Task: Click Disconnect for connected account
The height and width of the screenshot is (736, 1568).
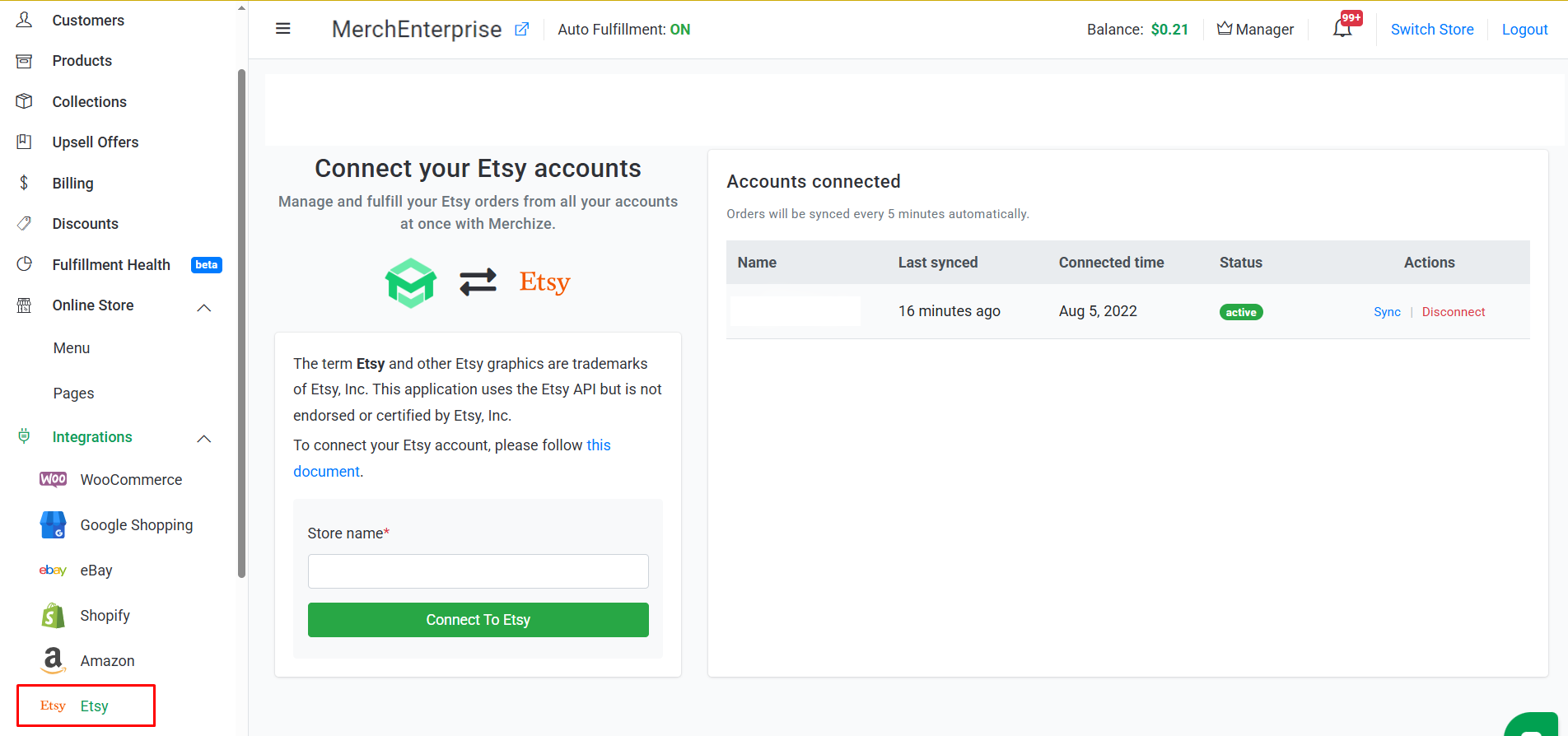Action: click(x=1454, y=312)
